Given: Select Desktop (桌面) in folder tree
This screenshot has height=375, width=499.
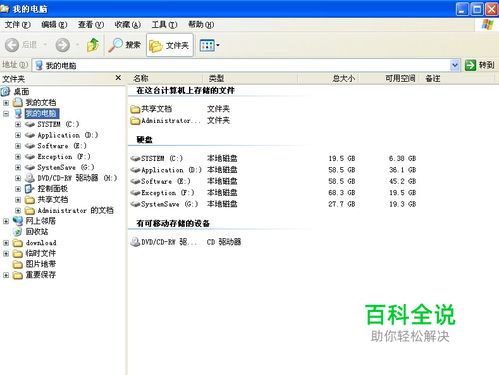Looking at the screenshot, I should pos(21,92).
